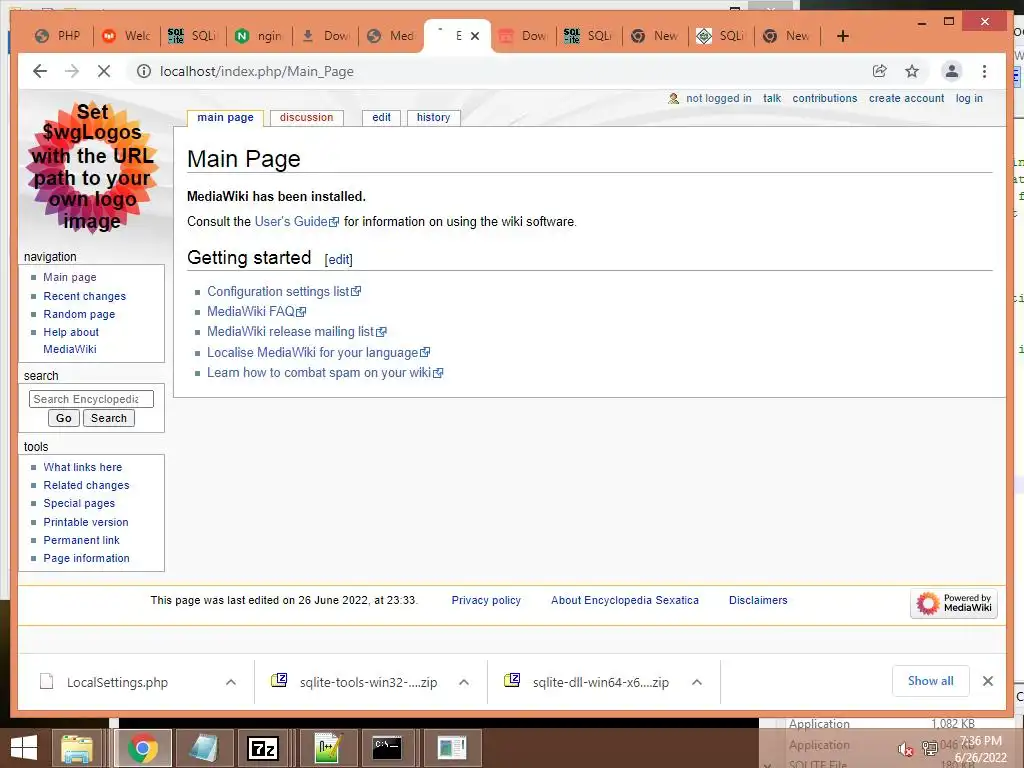The image size is (1024, 768).
Task: Open the Chrome three-dot menu
Action: tap(984, 71)
